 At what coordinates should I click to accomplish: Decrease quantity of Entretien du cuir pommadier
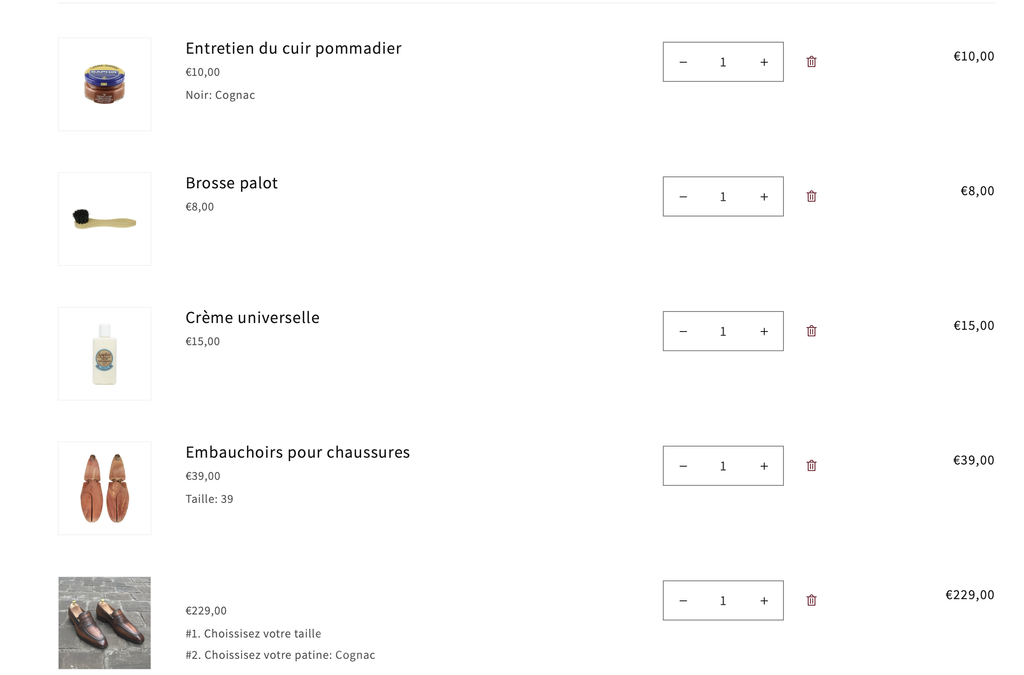tap(683, 62)
